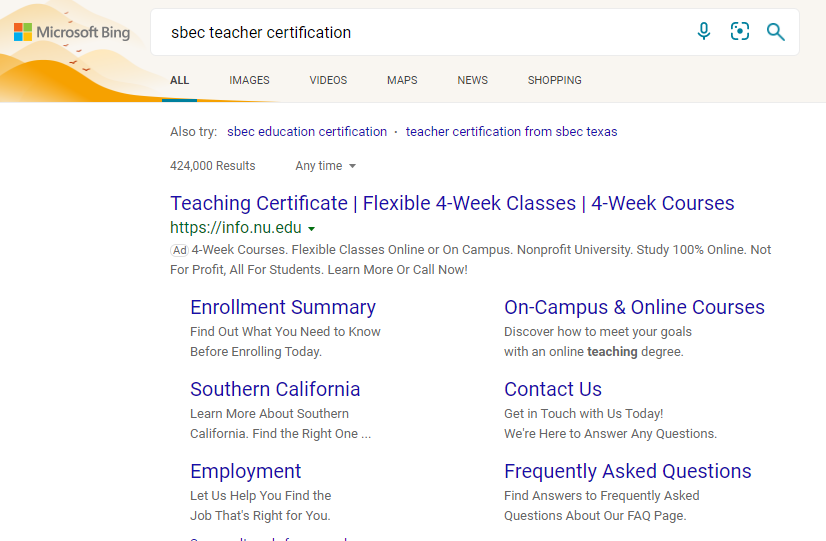Open the Enrollment Summary sitelink
Screen dimensions: 826x541
[283, 307]
